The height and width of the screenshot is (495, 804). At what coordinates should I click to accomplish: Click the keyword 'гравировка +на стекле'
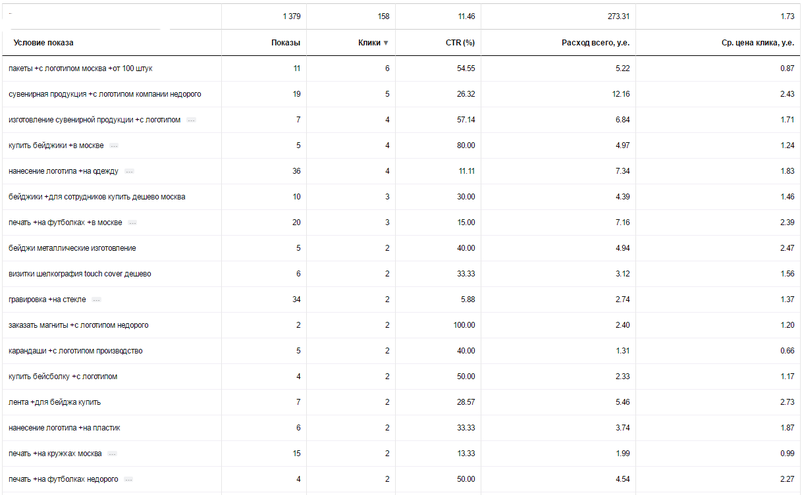point(47,299)
